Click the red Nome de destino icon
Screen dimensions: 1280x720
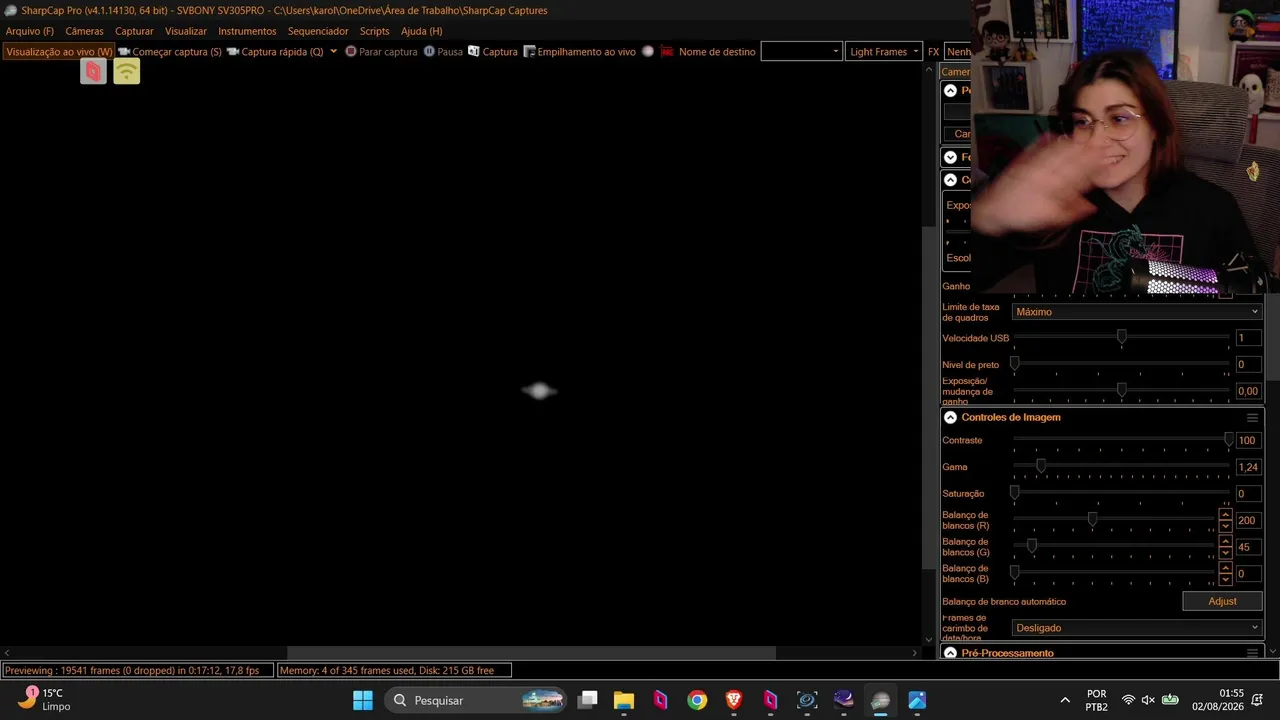pyautogui.click(x=667, y=51)
